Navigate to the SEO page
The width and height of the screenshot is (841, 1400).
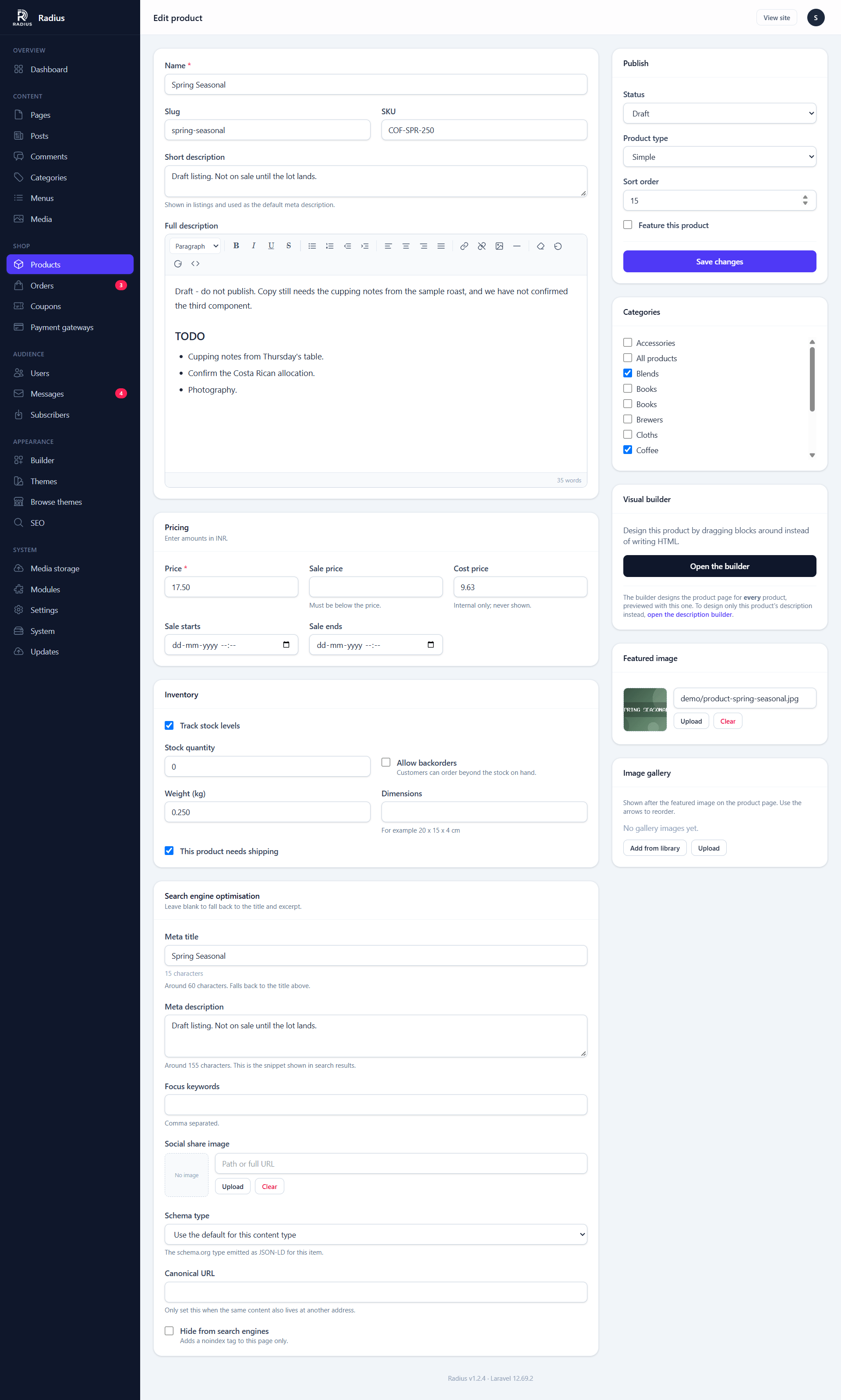tap(70, 523)
